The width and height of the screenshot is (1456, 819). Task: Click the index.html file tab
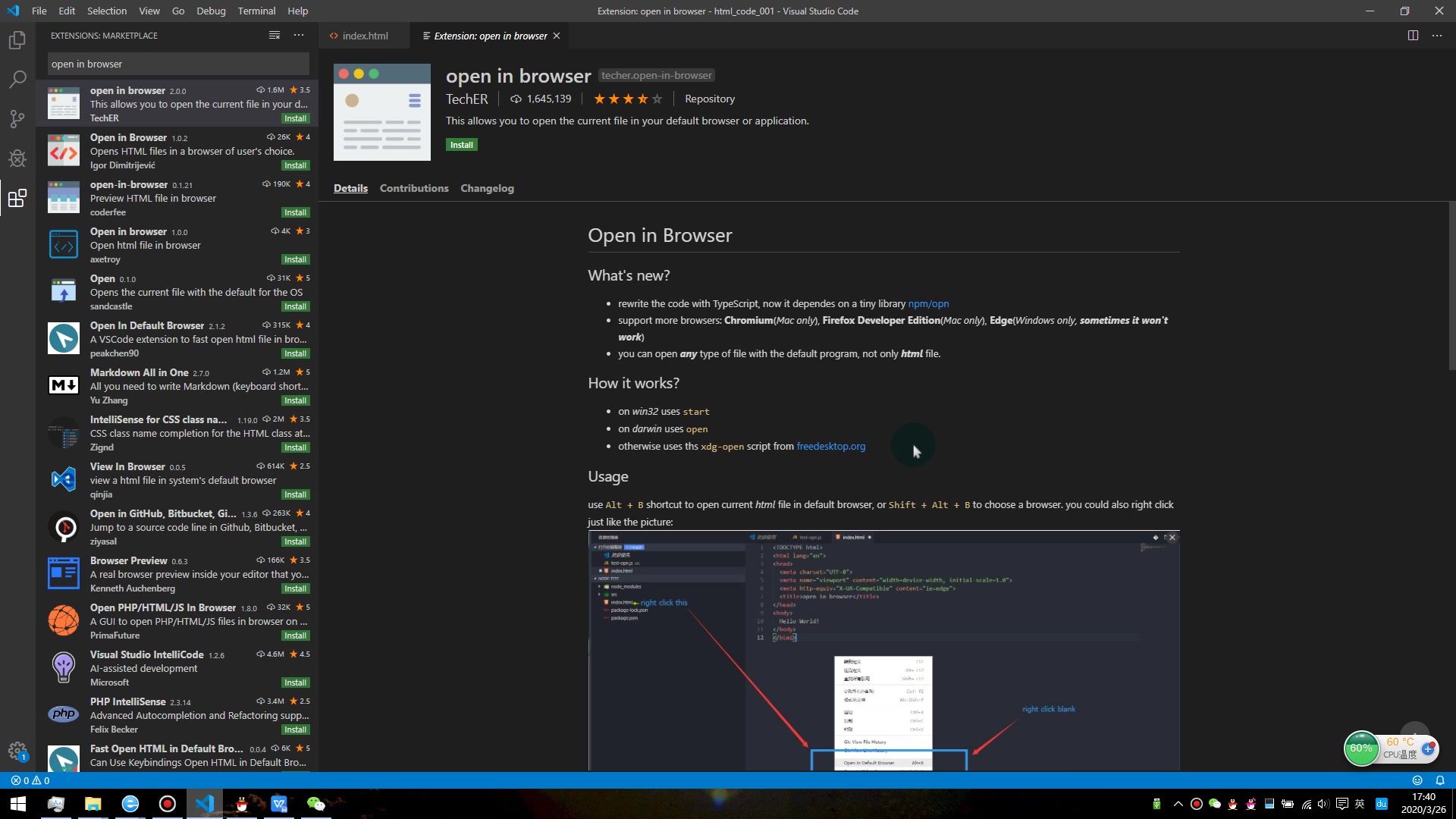coord(365,35)
